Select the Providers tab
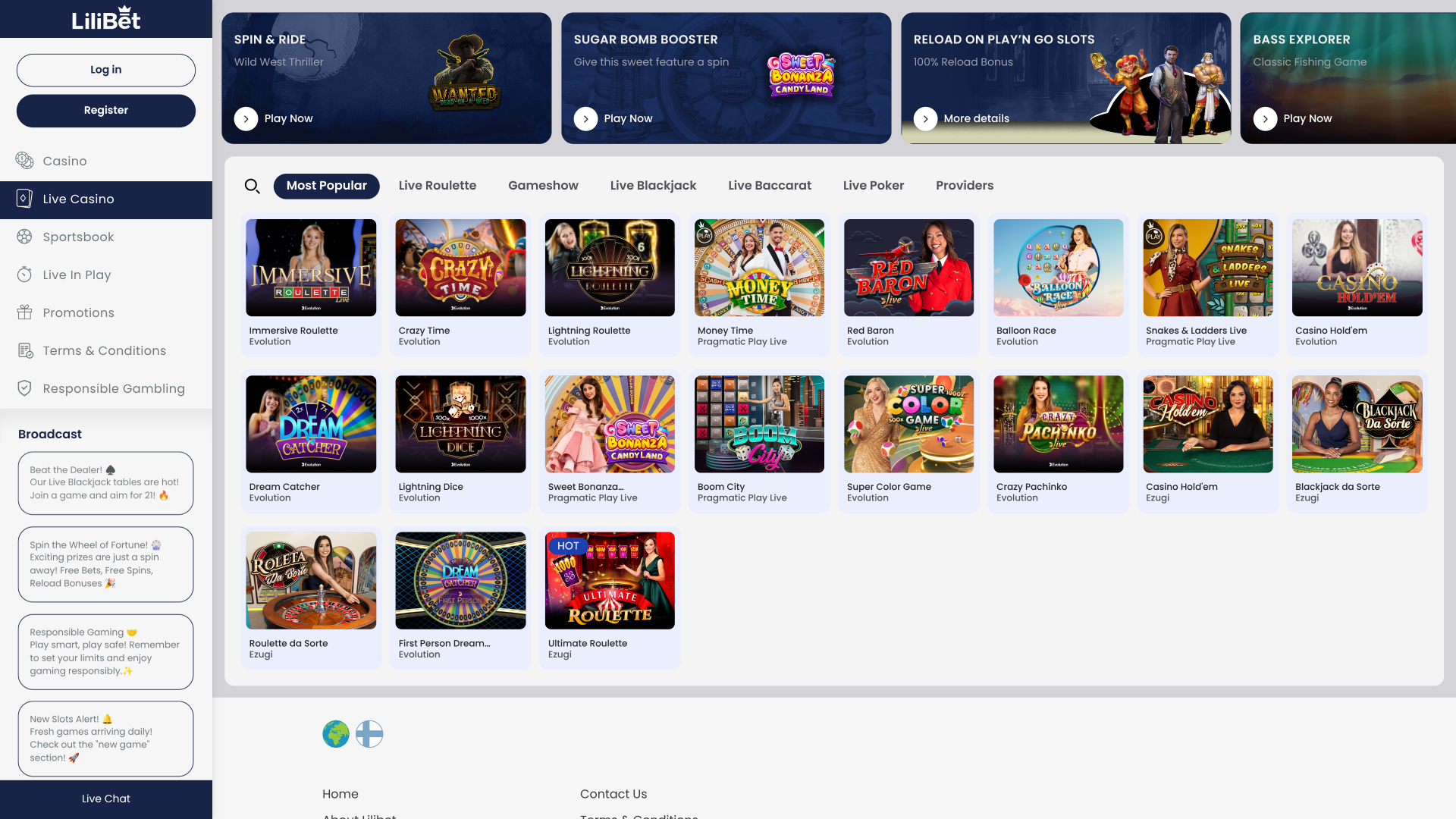Viewport: 1456px width, 819px height. pyautogui.click(x=965, y=185)
